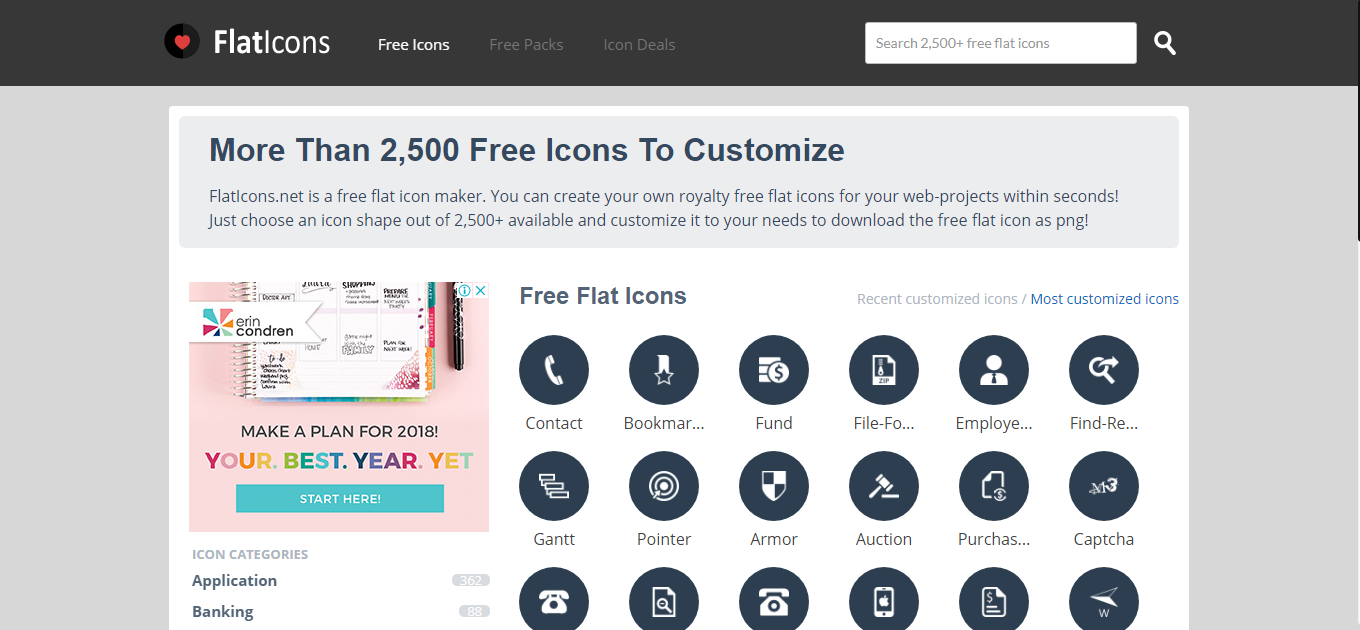1360x630 pixels.
Task: Show Recent customized icons
Action: pos(937,299)
